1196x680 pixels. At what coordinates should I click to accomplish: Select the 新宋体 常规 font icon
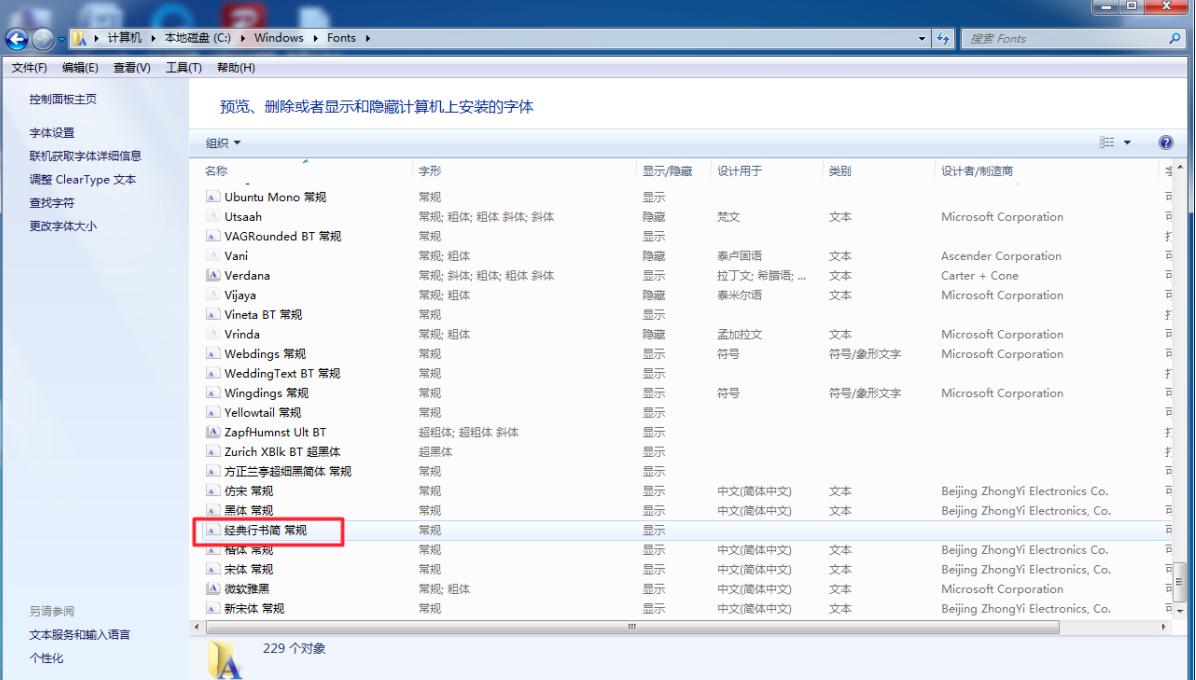pyautogui.click(x=213, y=608)
